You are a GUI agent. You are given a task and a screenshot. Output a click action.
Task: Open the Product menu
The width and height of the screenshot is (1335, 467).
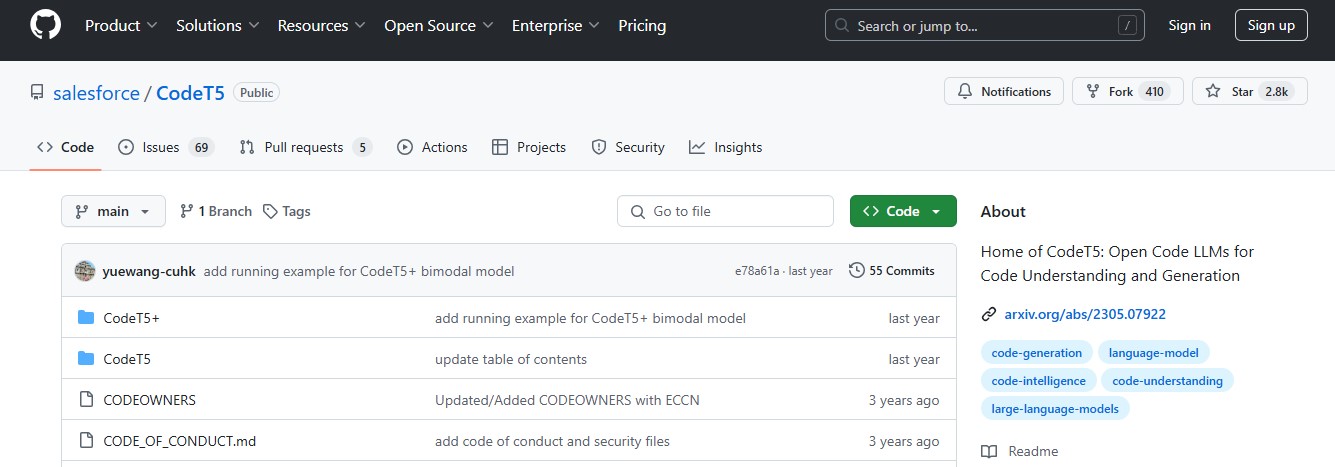click(121, 26)
